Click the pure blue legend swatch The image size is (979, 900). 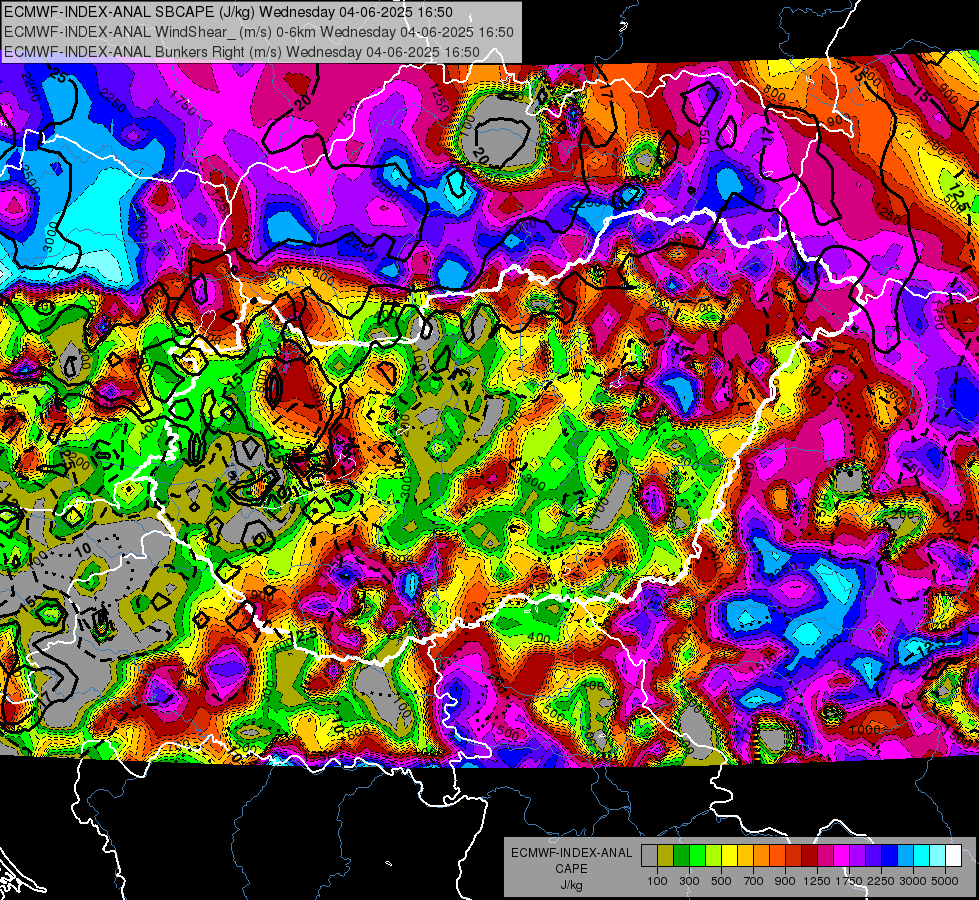pos(890,856)
